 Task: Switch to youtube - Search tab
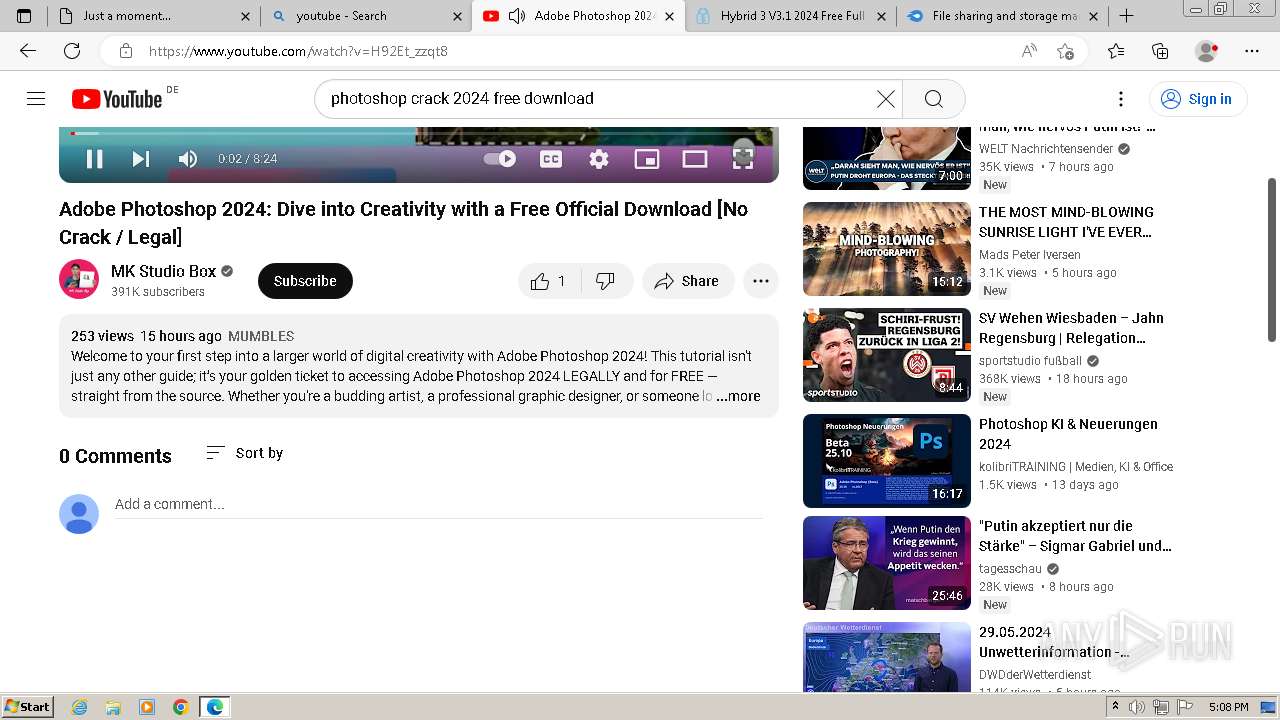pyautogui.click(x=367, y=16)
